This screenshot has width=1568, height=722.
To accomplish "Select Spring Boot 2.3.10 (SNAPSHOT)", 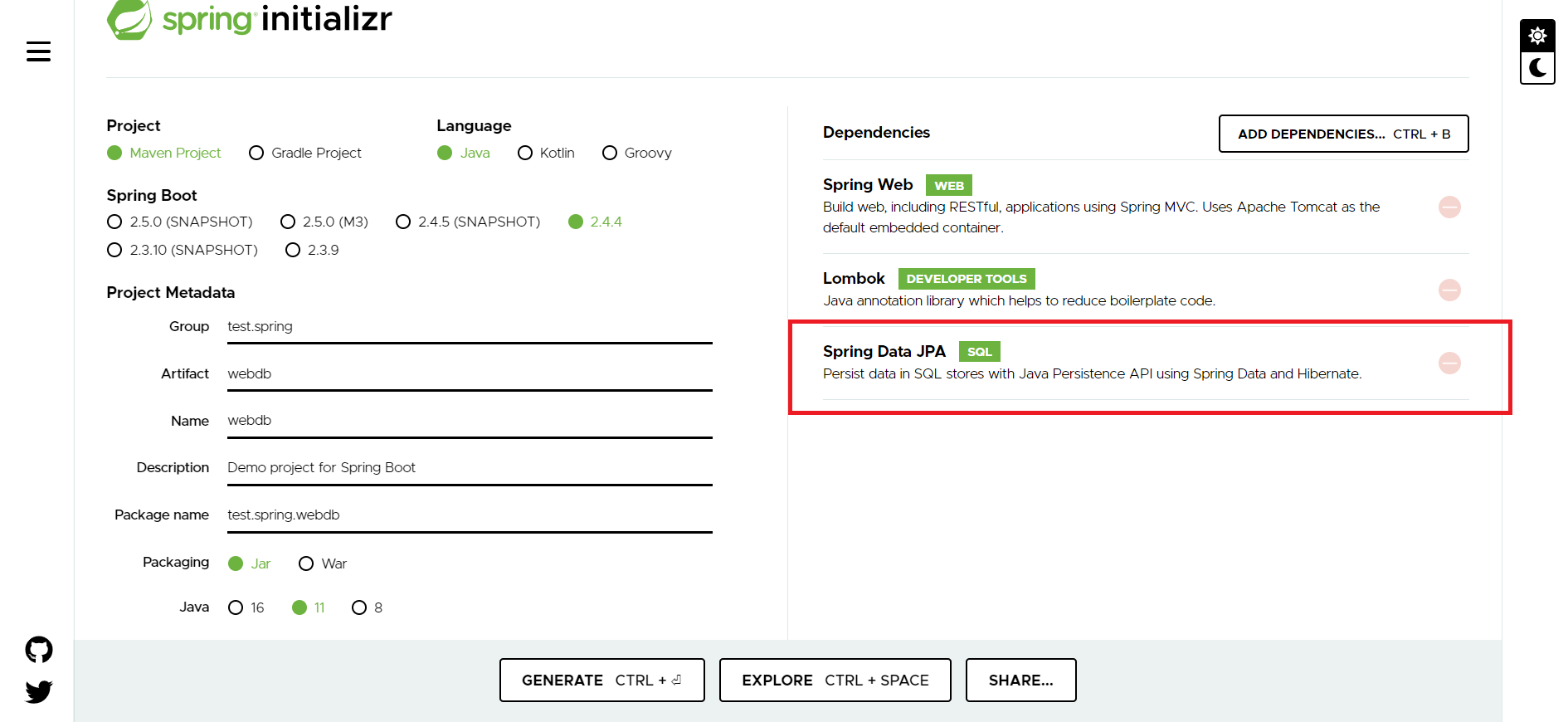I will (183, 250).
